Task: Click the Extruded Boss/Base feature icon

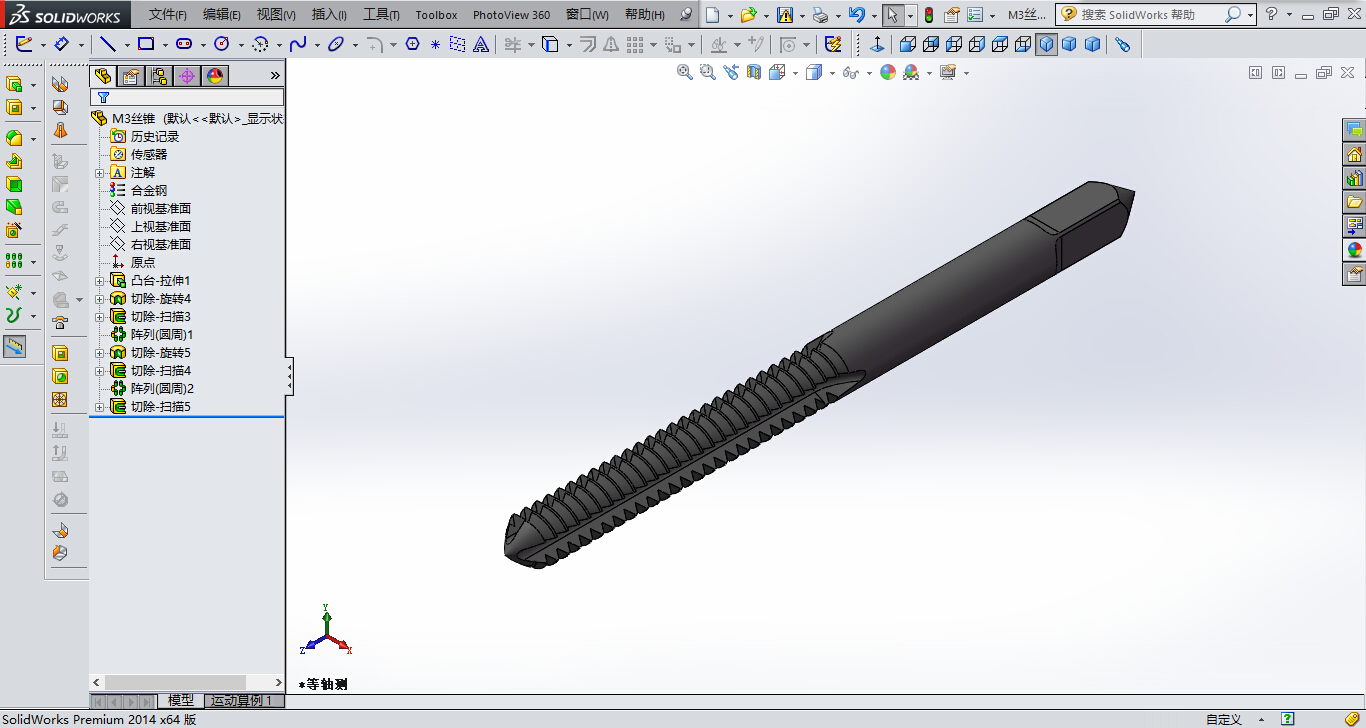Action: tap(14, 85)
